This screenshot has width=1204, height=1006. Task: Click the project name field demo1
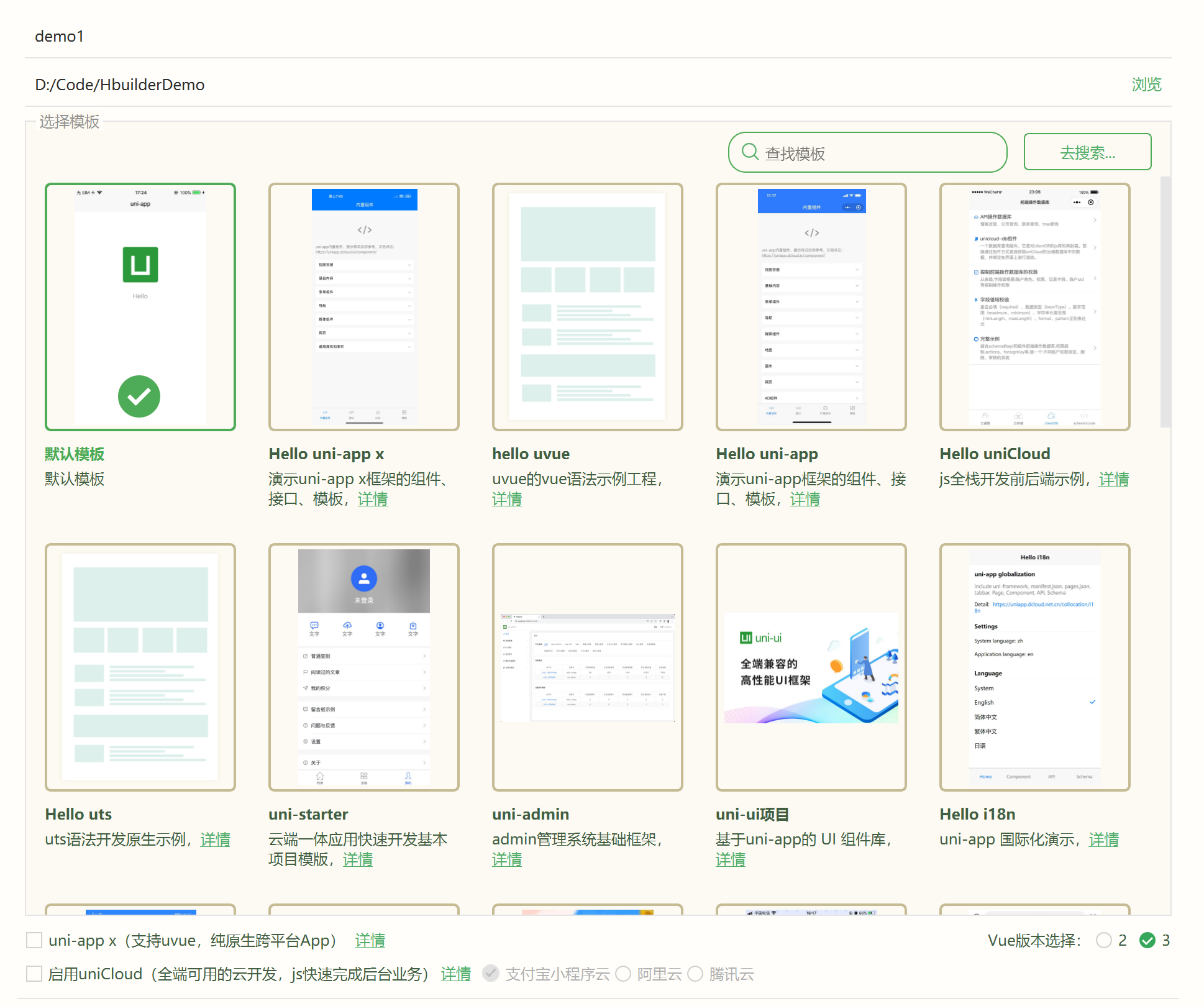598,36
